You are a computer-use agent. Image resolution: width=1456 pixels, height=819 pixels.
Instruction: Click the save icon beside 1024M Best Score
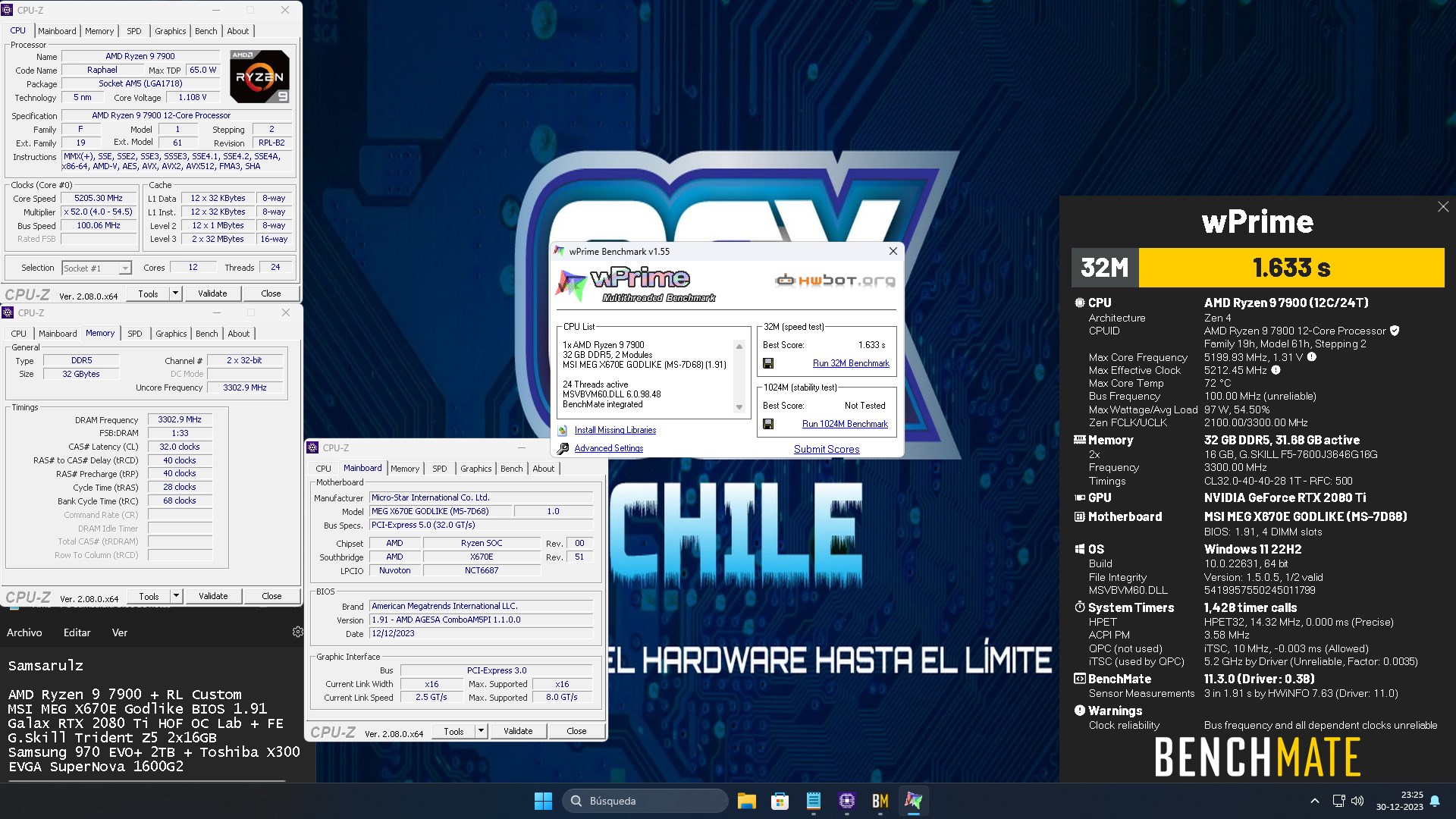coord(768,424)
